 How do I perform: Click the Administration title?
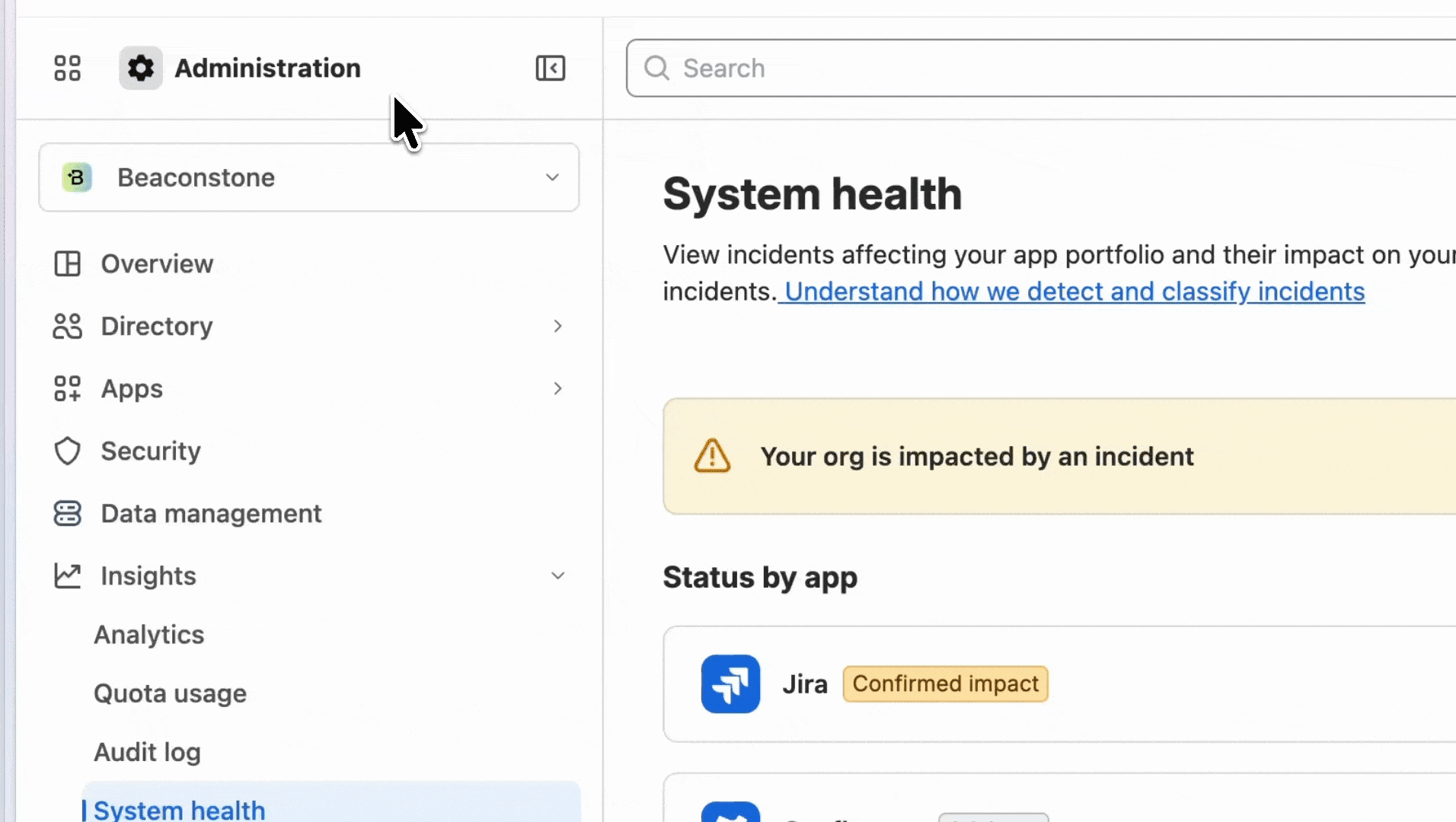[x=267, y=68]
